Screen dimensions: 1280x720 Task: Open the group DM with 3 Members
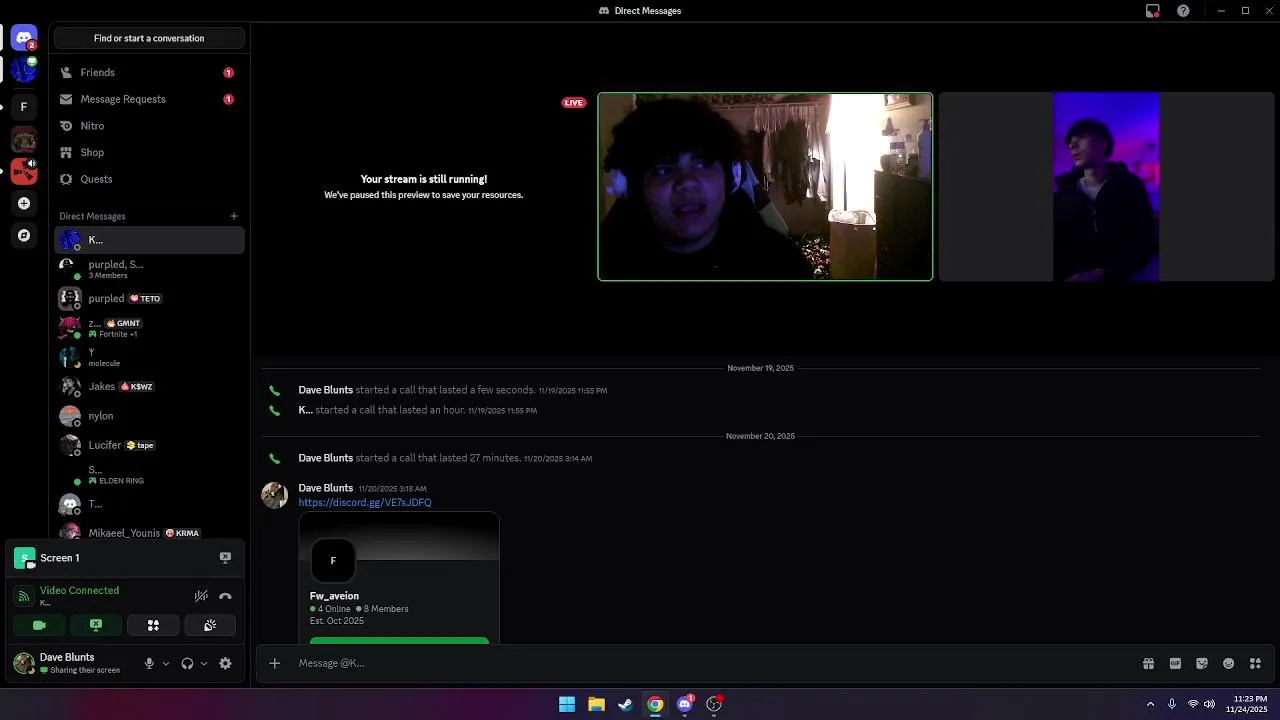coord(149,269)
